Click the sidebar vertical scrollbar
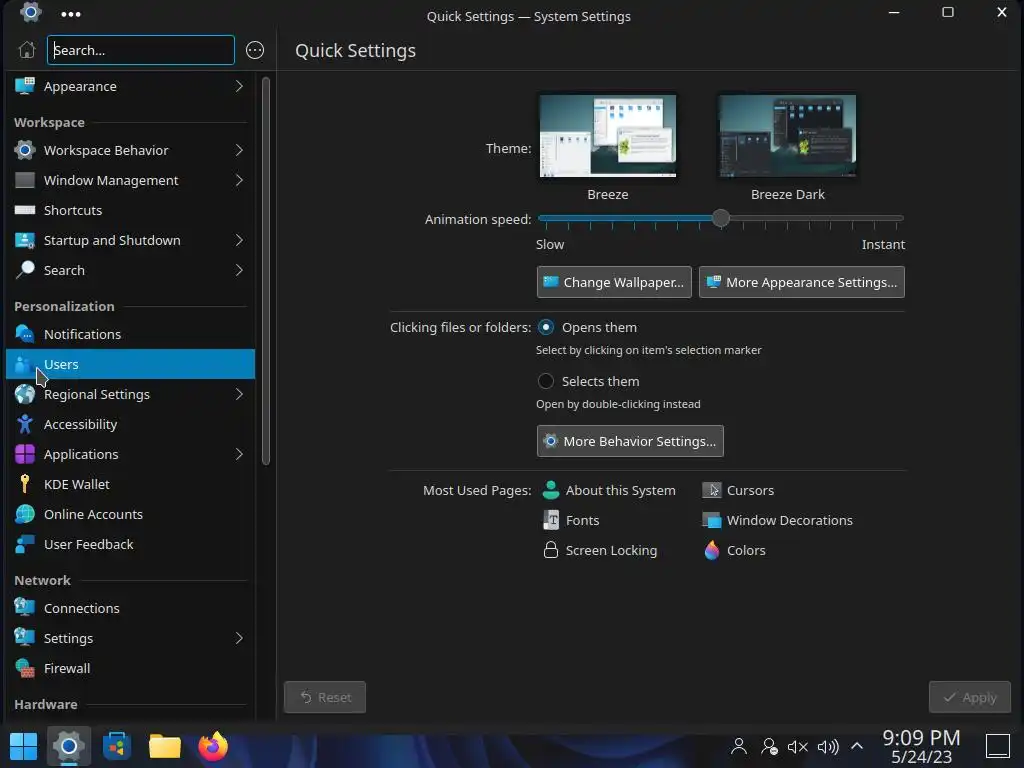Image resolution: width=1024 pixels, height=768 pixels. click(266, 271)
